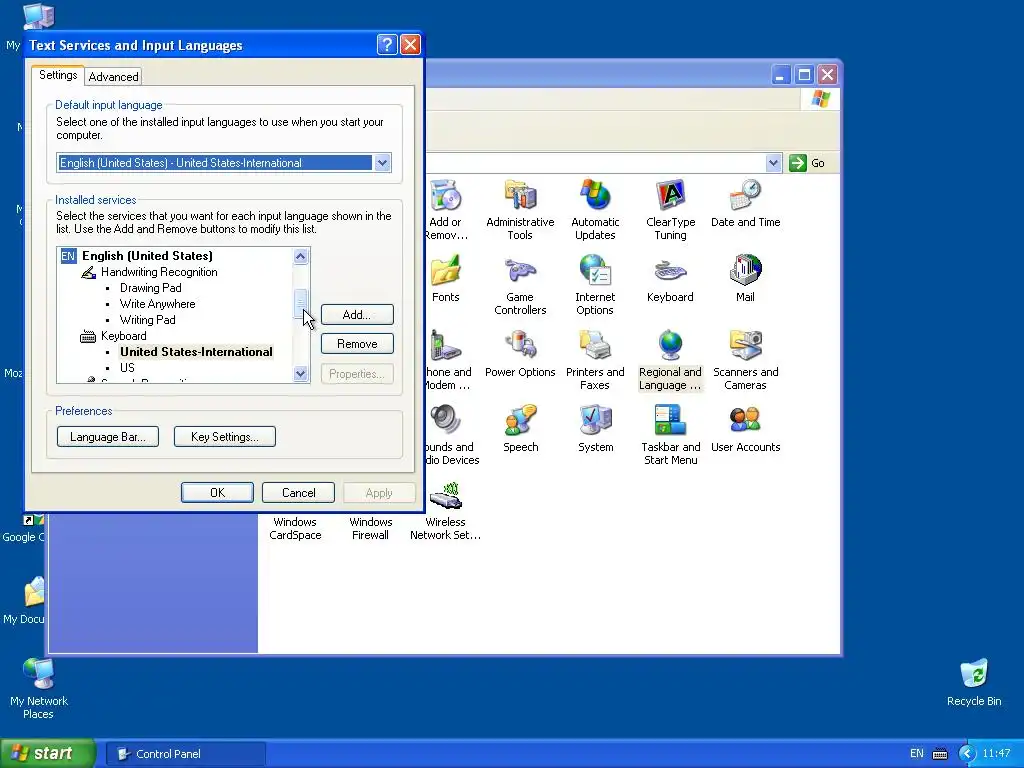This screenshot has width=1024, height=768.
Task: Click the services list scroll-down arrow
Action: [x=300, y=374]
